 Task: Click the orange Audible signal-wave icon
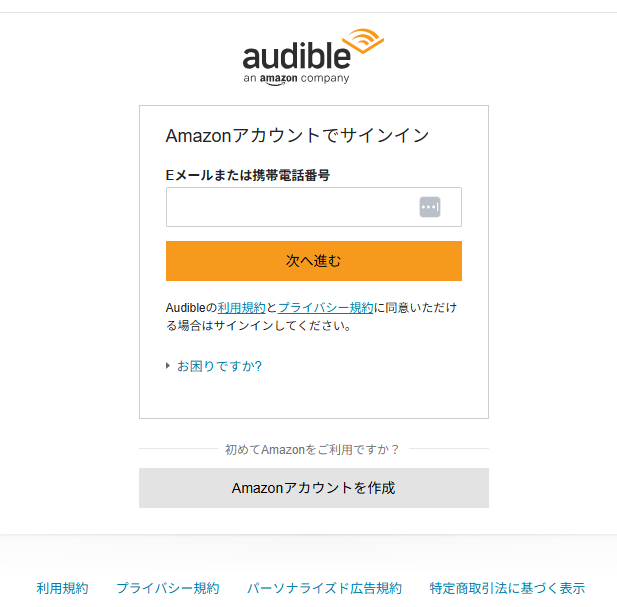364,44
